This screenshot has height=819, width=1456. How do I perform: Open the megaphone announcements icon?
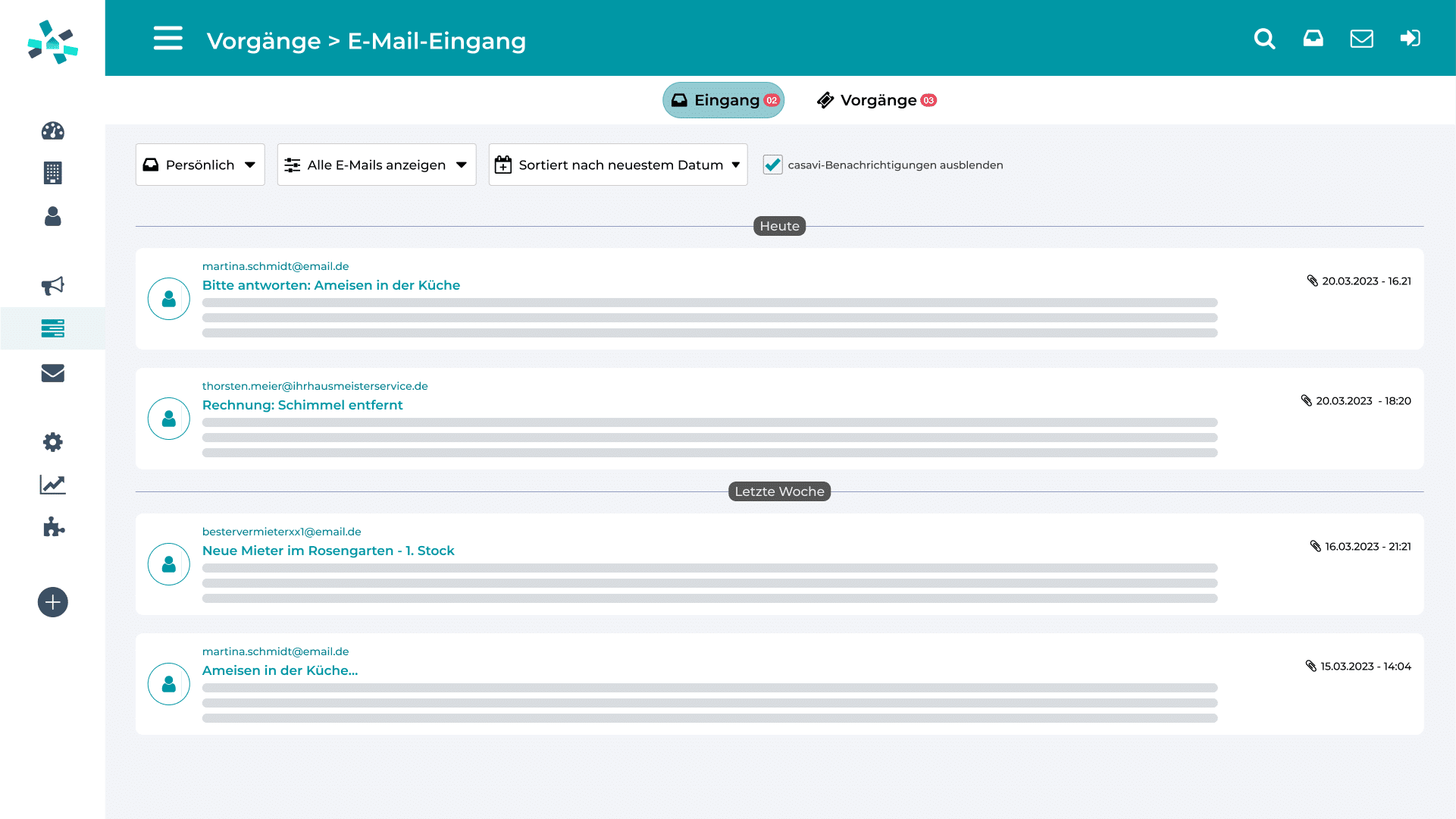tap(52, 286)
